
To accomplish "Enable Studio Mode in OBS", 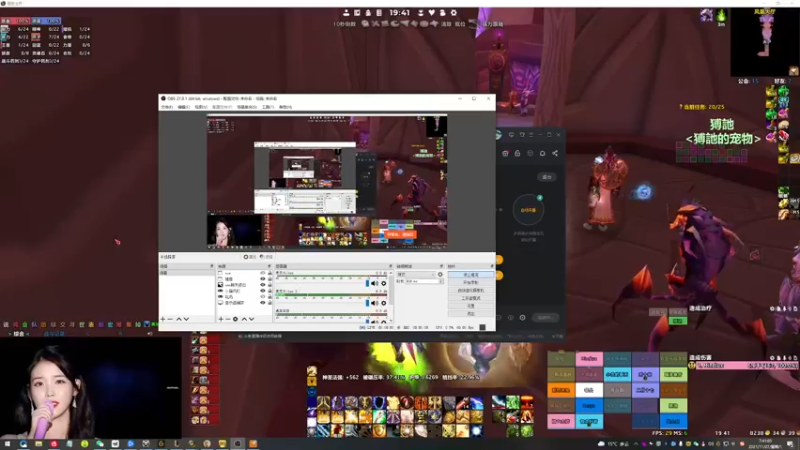I will click(x=470, y=298).
